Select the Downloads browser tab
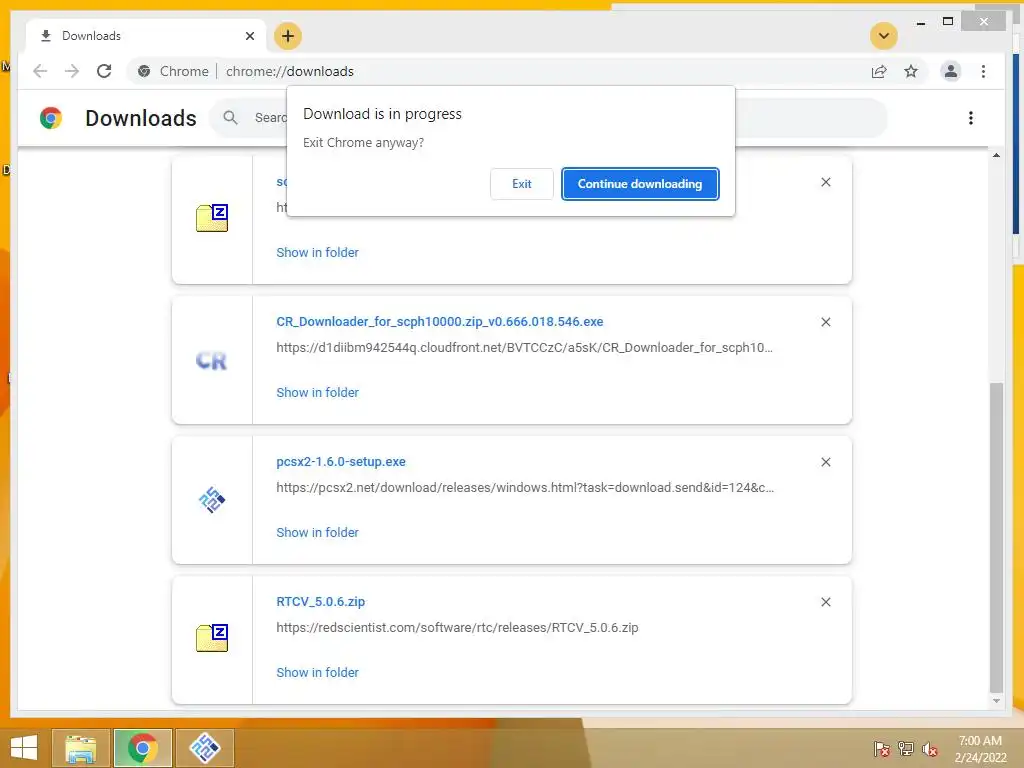 pyautogui.click(x=146, y=36)
